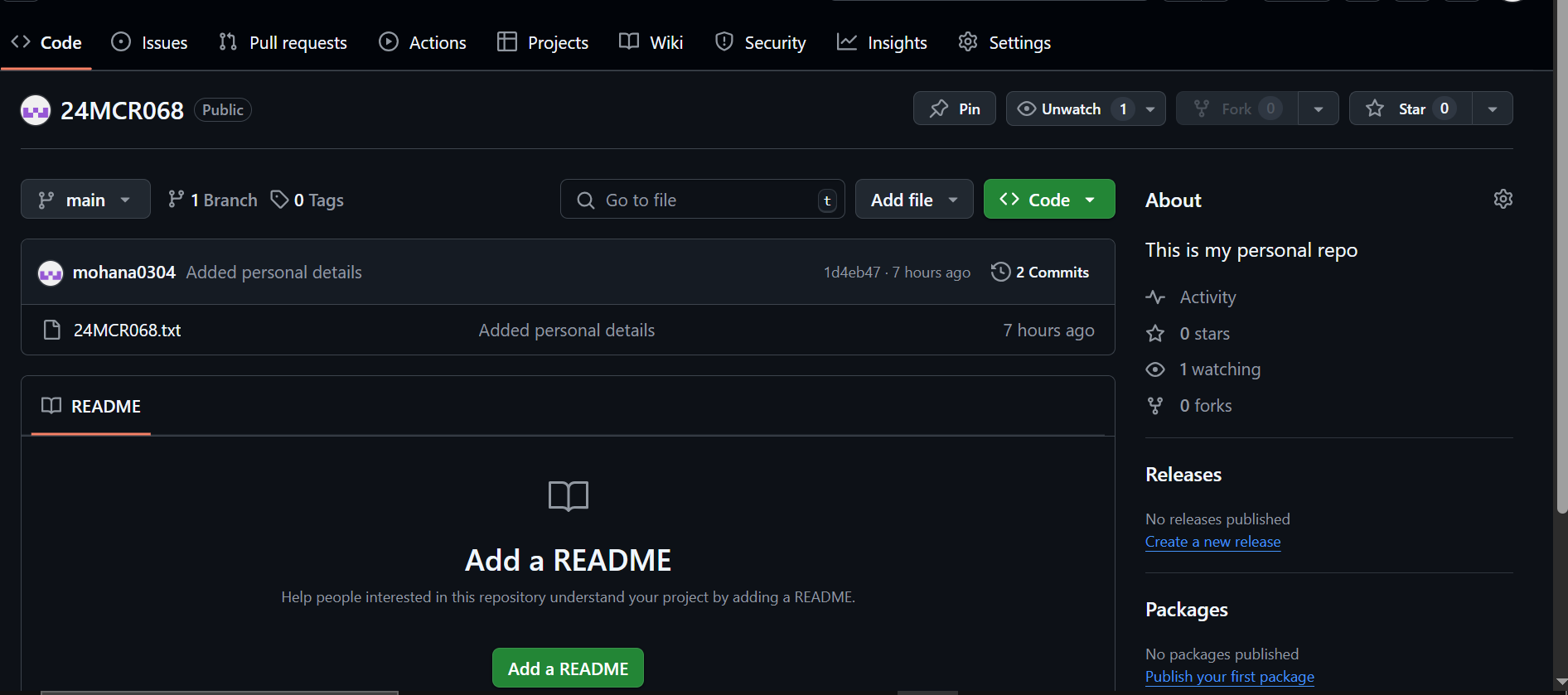1568x695 pixels.
Task: Open the Projects tab
Action: coord(543,42)
